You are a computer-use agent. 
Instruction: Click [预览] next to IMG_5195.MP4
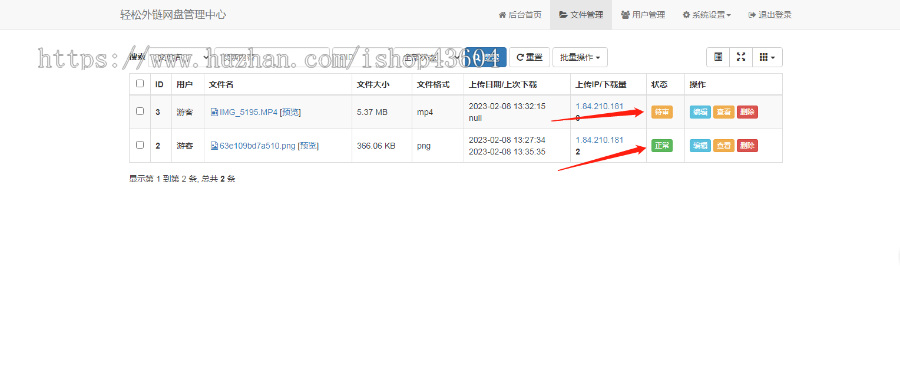point(290,112)
